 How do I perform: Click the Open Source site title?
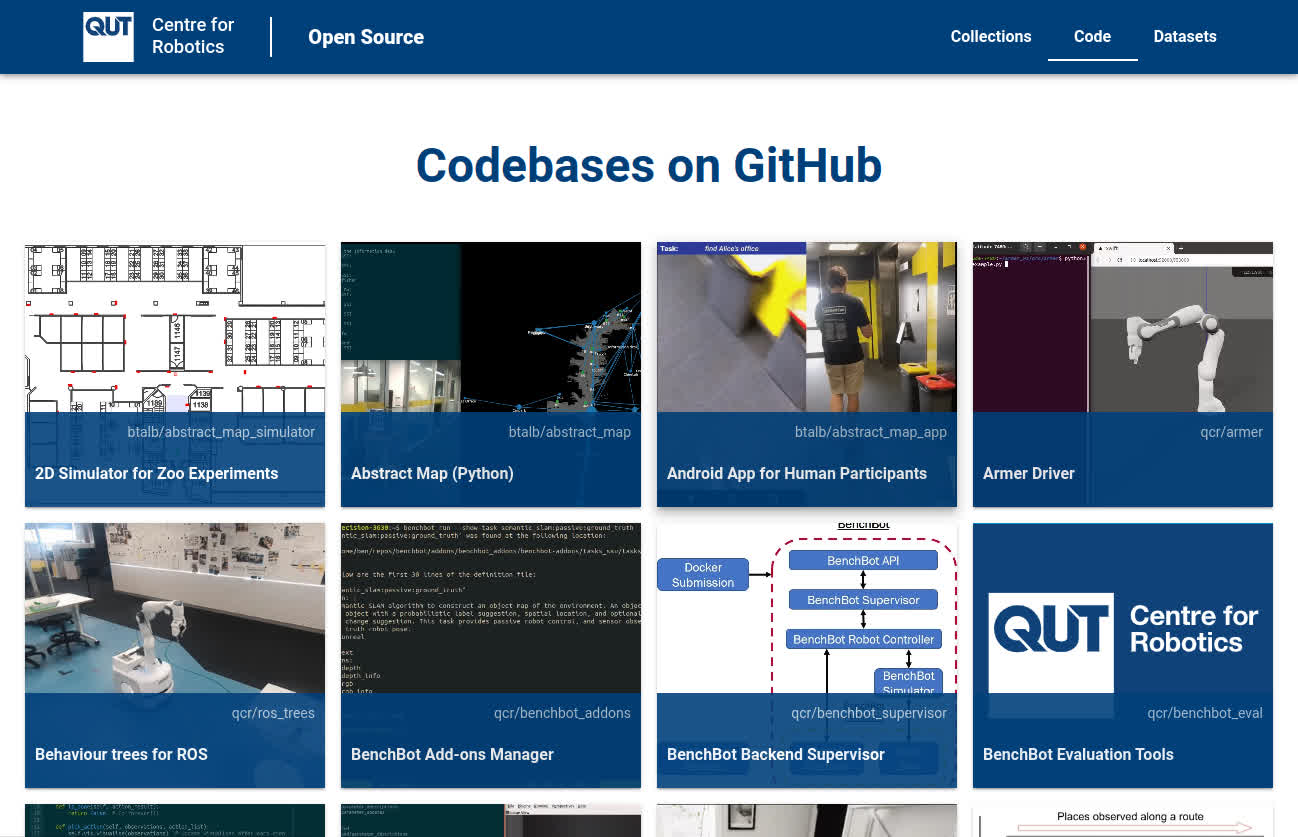(366, 37)
